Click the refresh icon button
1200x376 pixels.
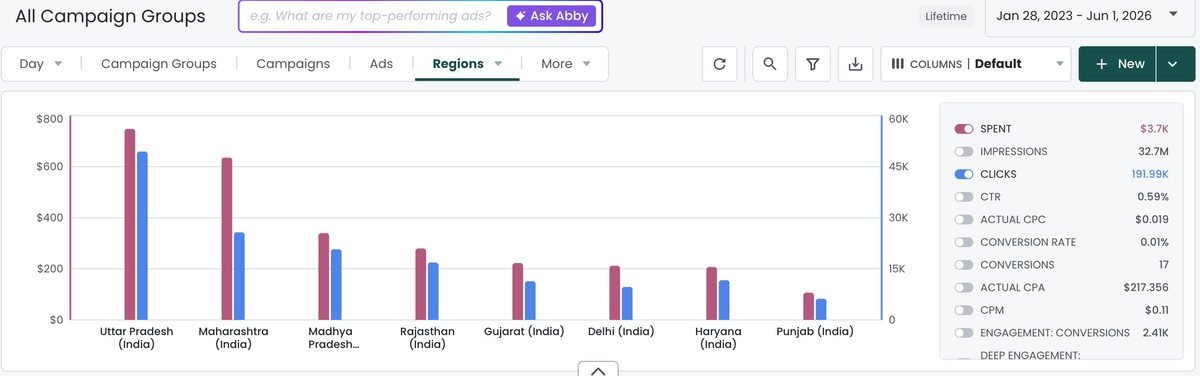coord(719,64)
